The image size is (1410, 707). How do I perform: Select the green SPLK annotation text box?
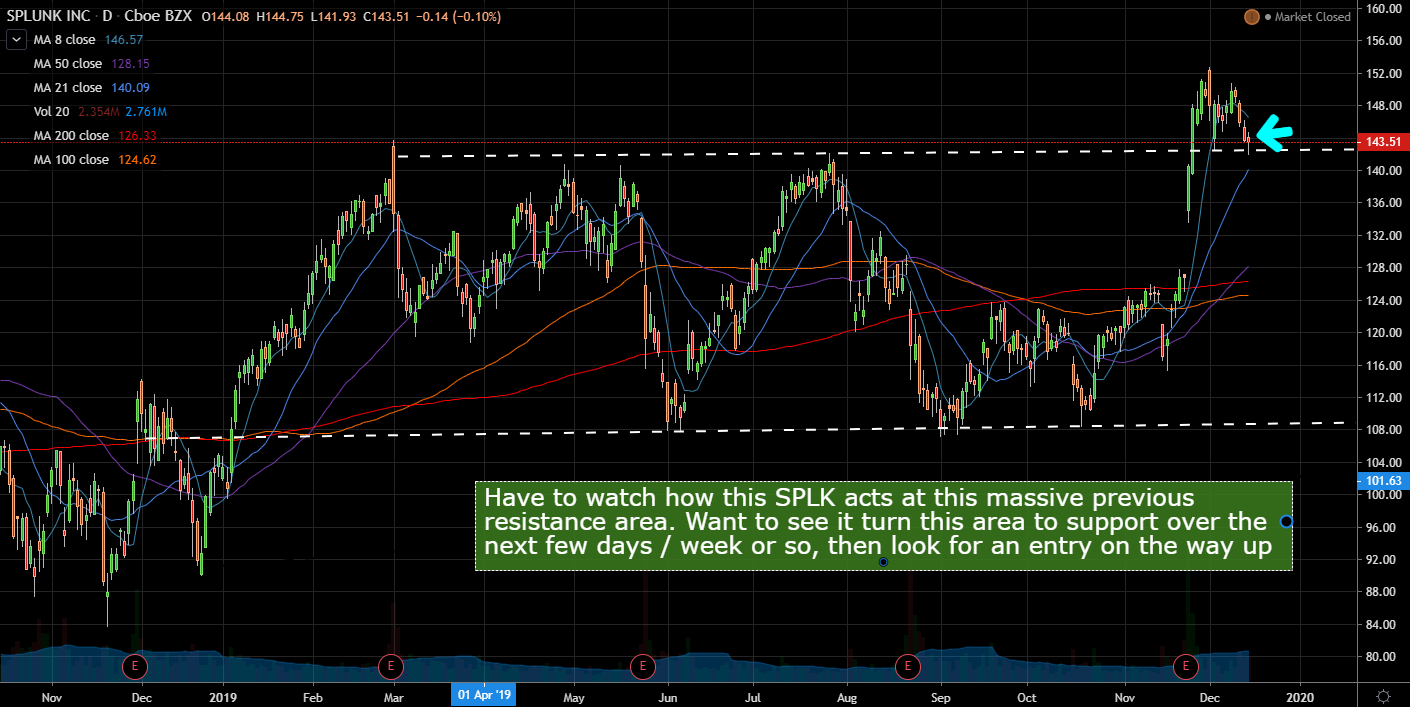884,526
